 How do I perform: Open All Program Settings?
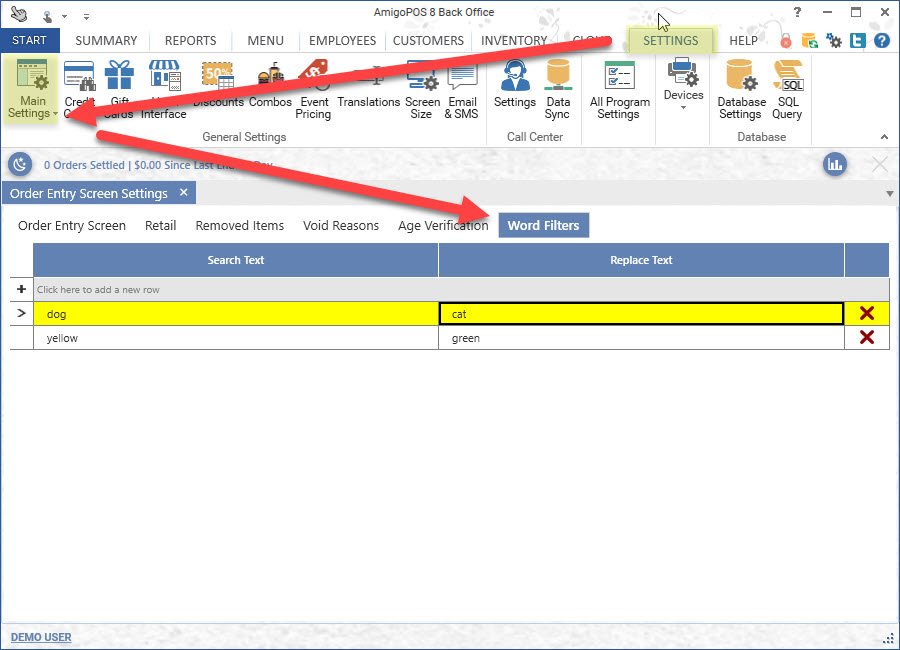click(x=619, y=90)
